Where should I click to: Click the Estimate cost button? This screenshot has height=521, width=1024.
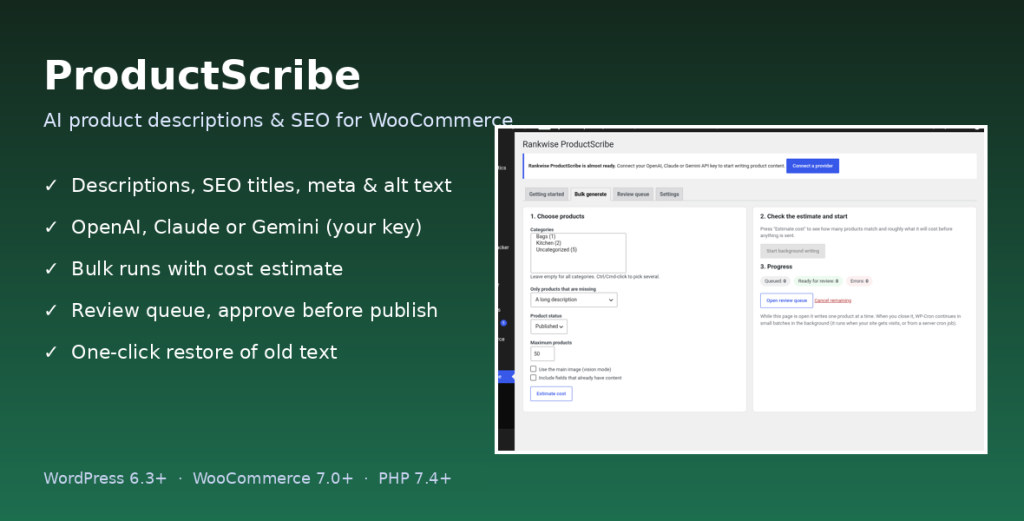click(x=551, y=394)
